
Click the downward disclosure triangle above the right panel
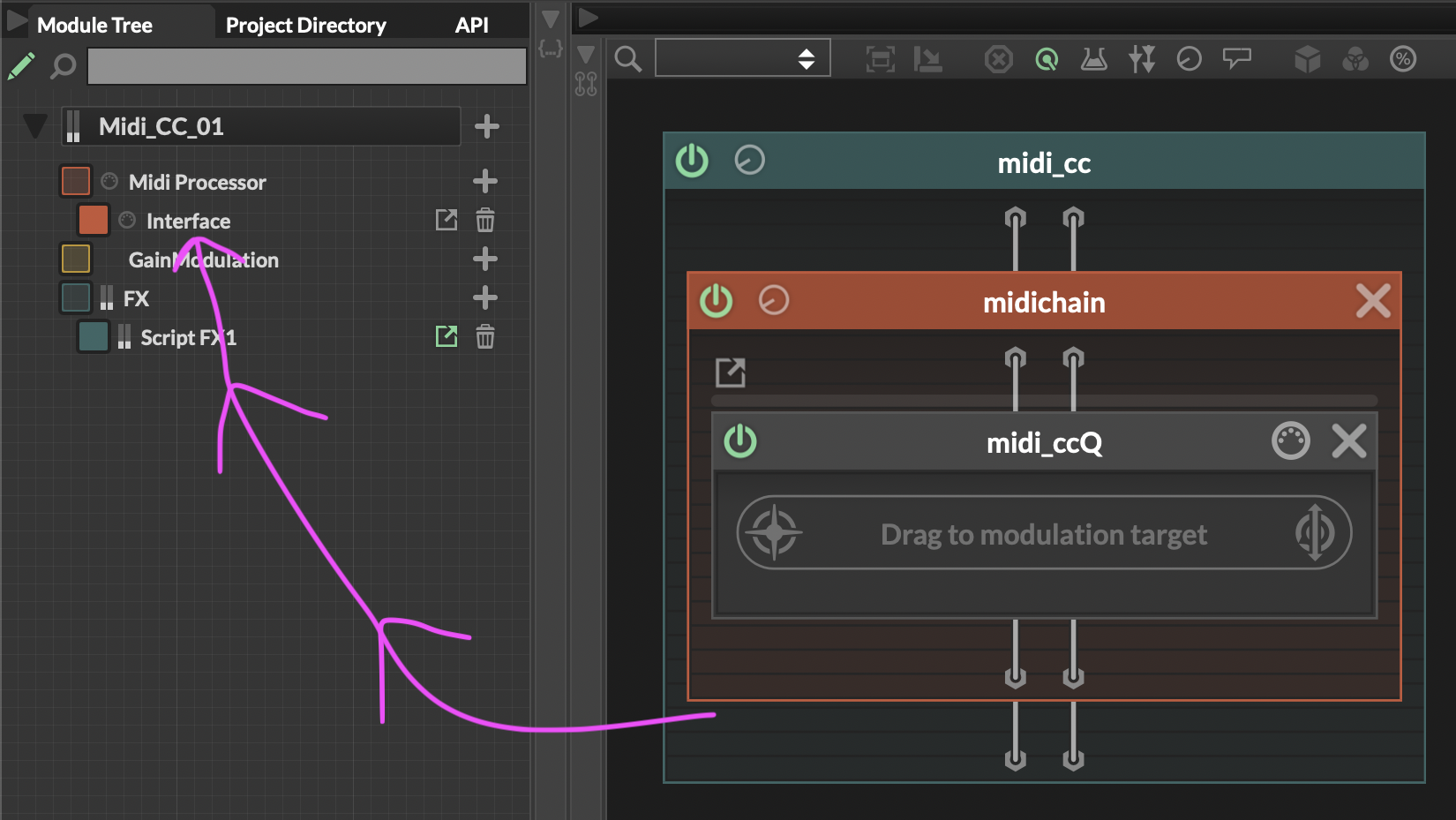point(550,18)
